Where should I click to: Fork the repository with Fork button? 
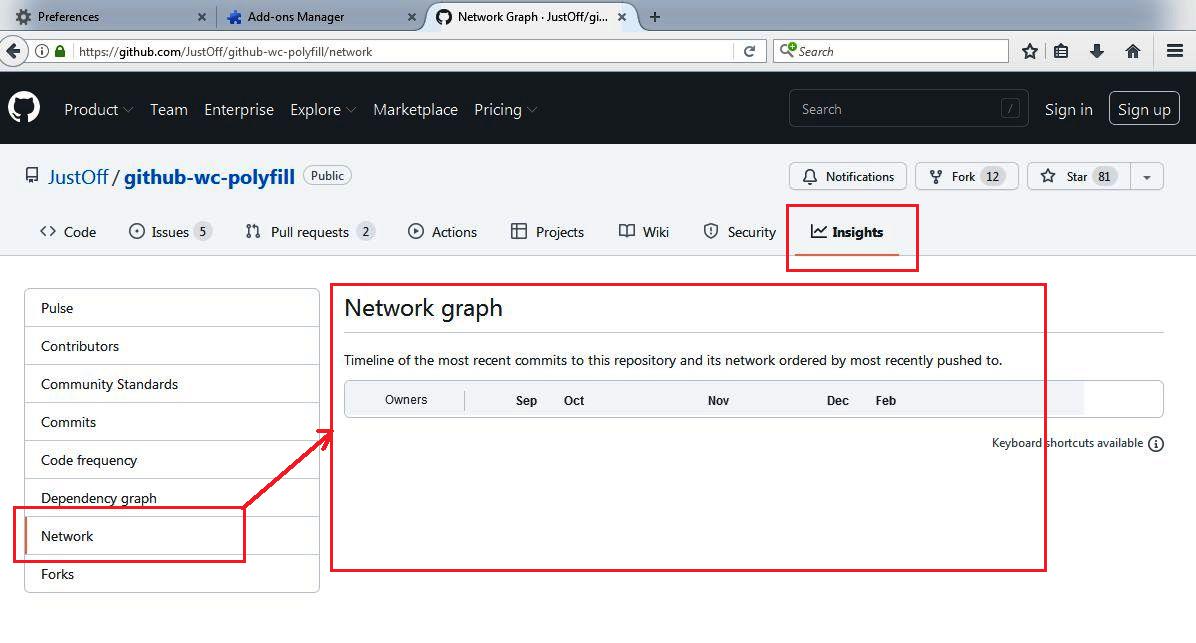(966, 176)
